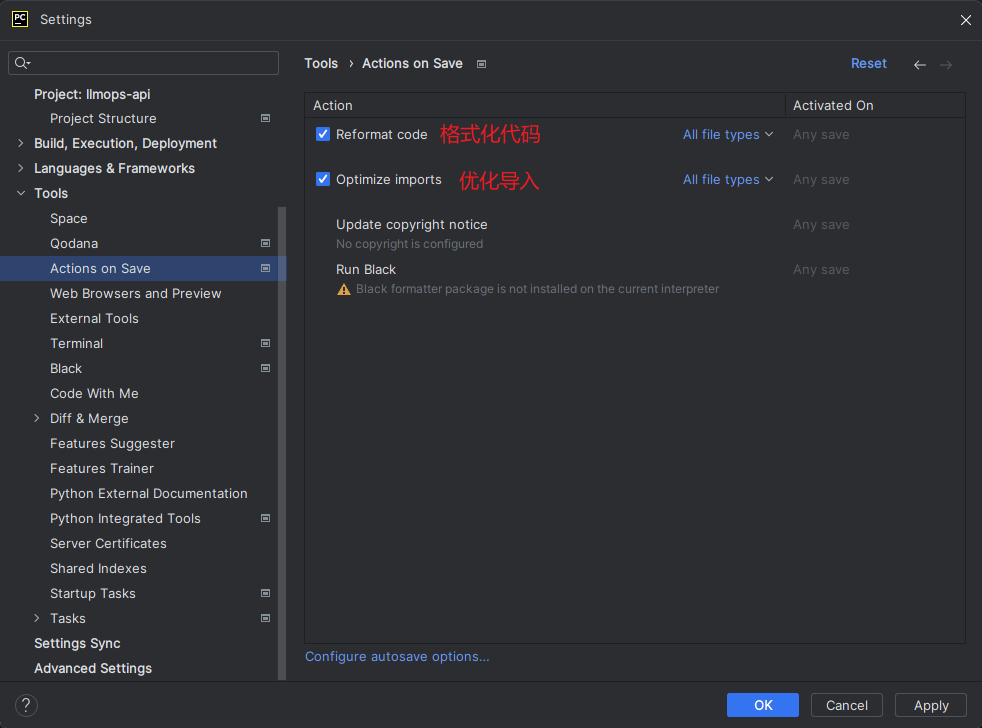Screen dimensions: 982x728
Task: Click the Apply button
Action: [x=930, y=705]
